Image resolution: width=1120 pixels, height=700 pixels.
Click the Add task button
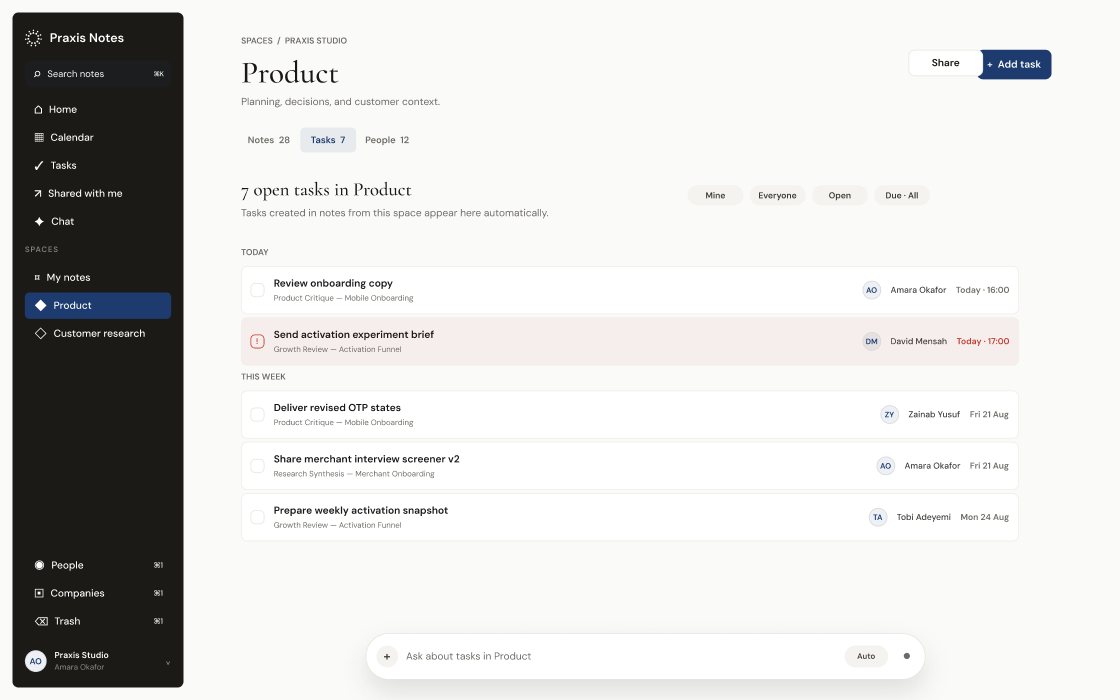point(1014,64)
